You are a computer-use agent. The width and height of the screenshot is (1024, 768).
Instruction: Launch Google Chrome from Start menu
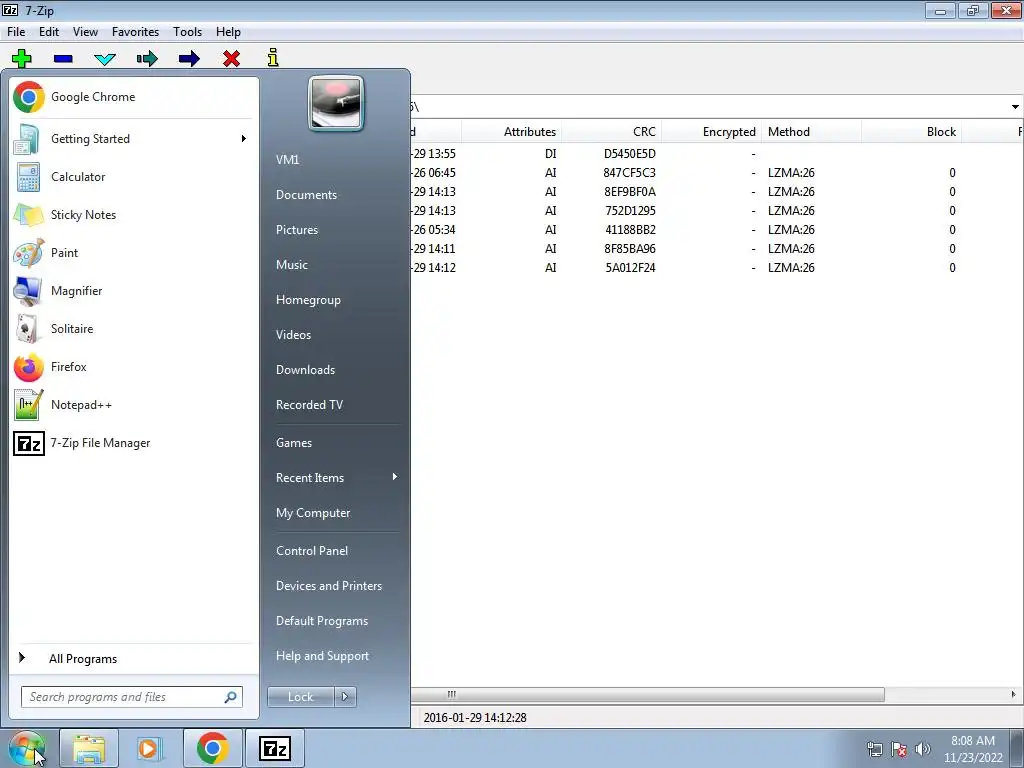click(133, 97)
